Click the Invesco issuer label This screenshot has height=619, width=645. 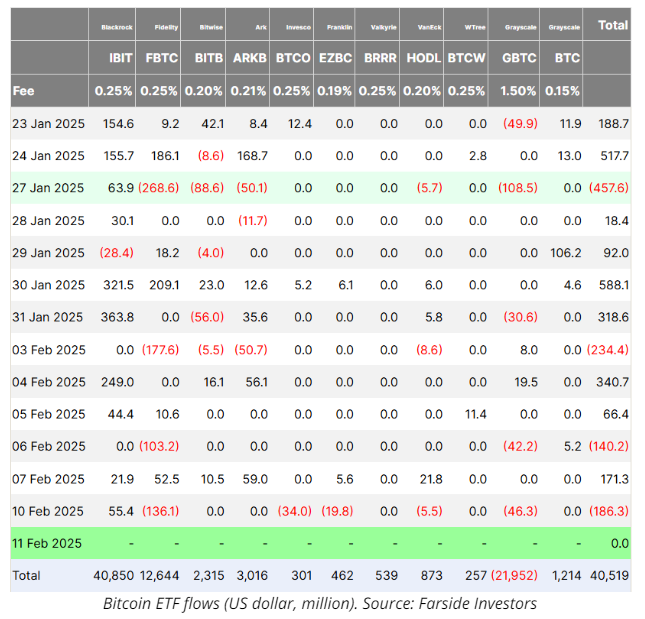pos(298,28)
